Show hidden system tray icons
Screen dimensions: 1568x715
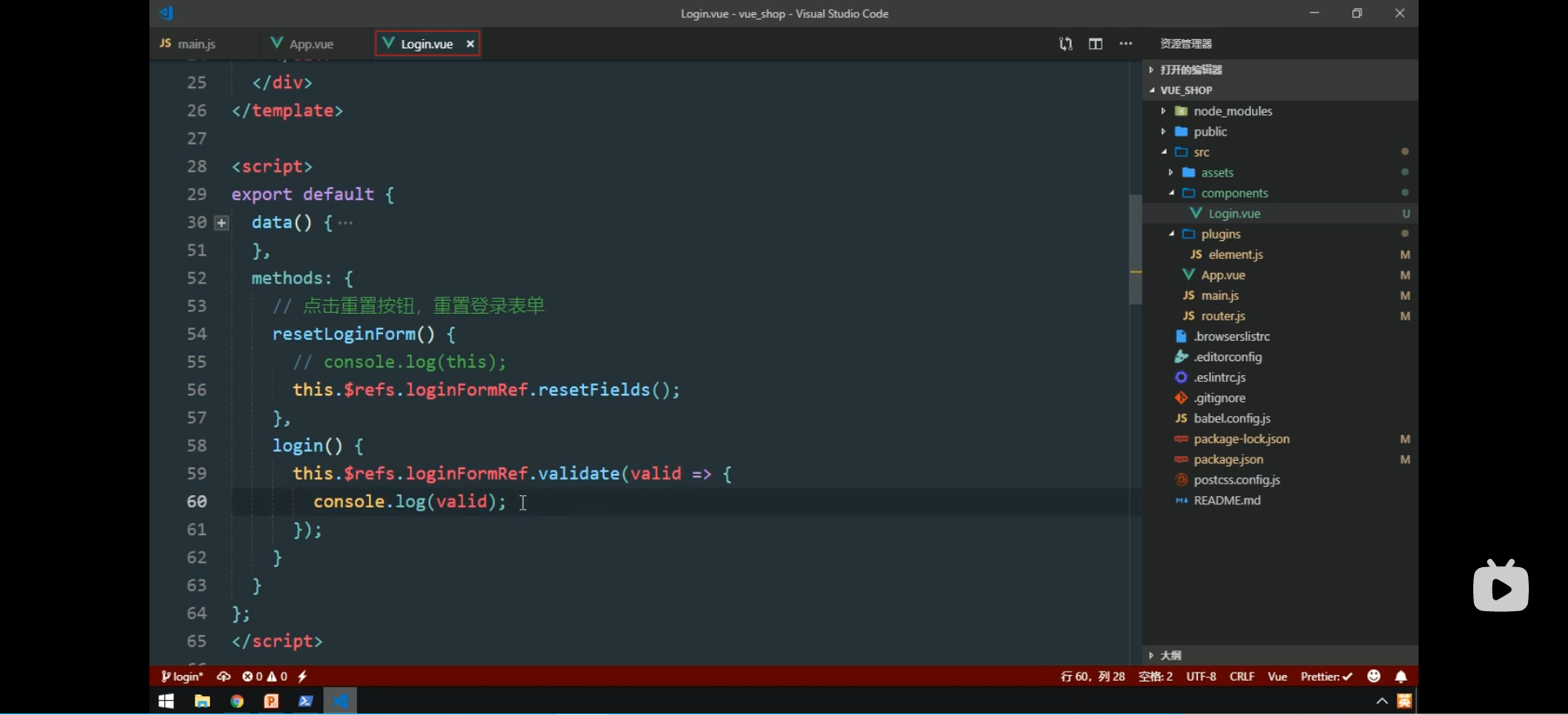click(1382, 701)
